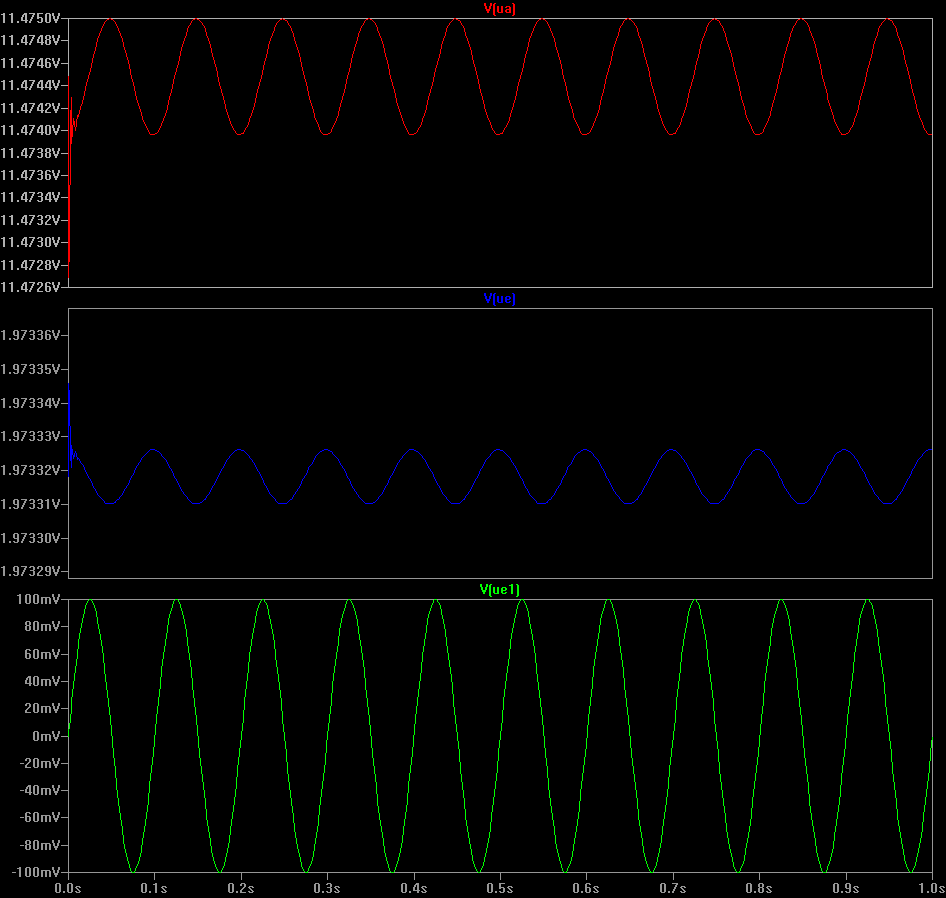Click the 1.97329V axis label

[30, 571]
